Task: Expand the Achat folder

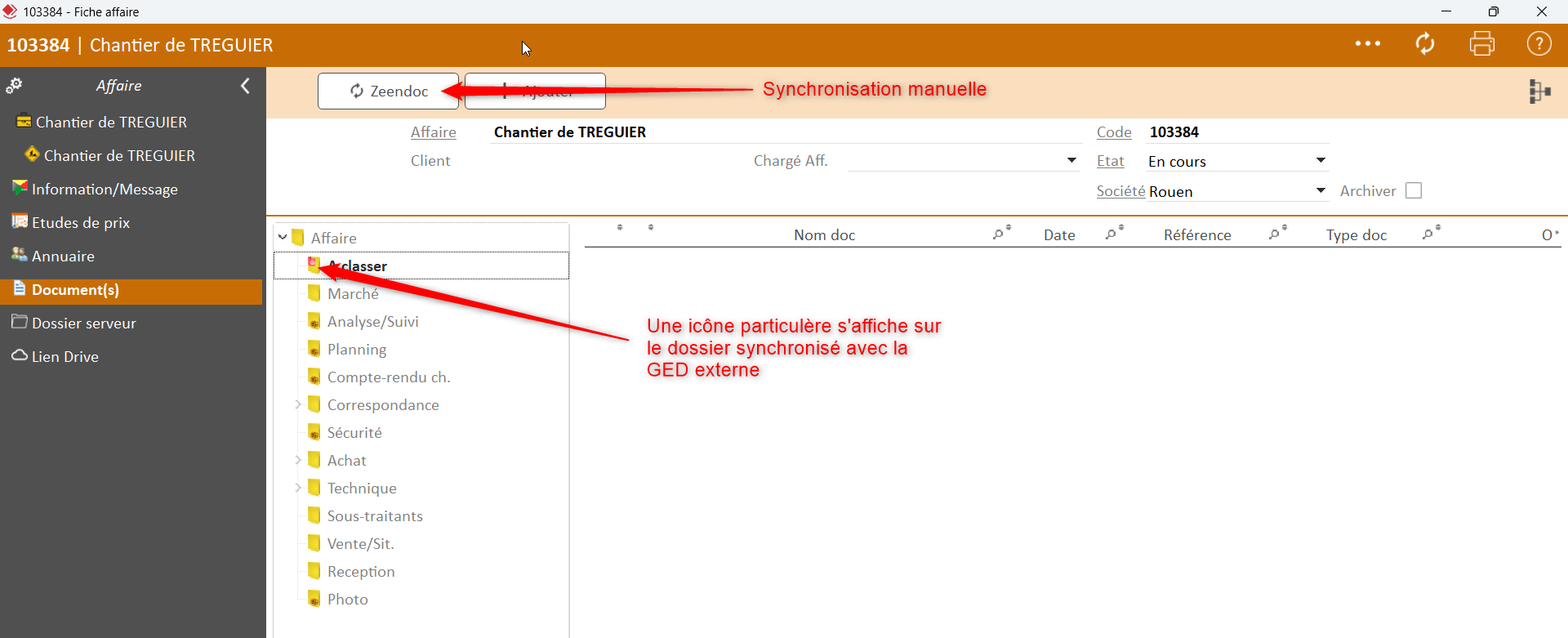Action: 298,460
